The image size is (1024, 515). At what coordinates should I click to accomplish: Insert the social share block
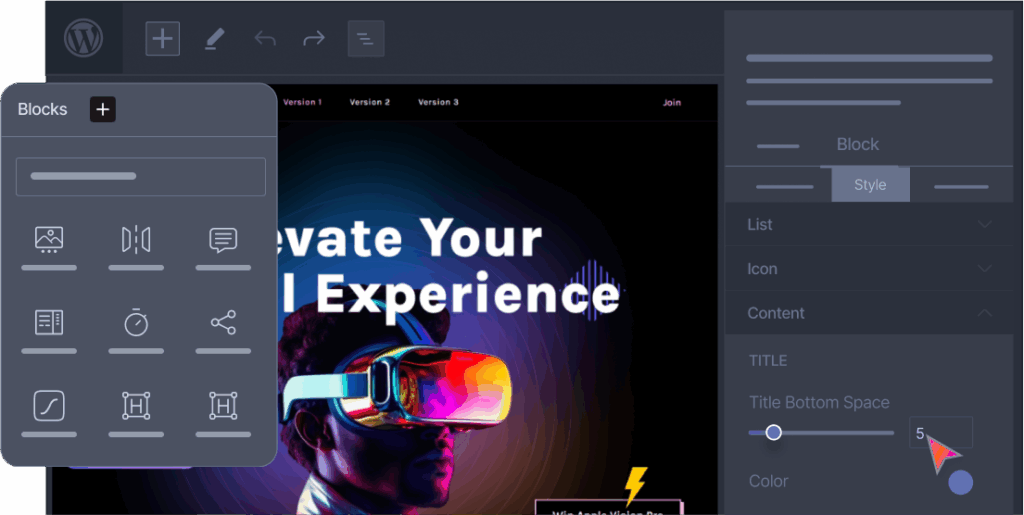[223, 322]
